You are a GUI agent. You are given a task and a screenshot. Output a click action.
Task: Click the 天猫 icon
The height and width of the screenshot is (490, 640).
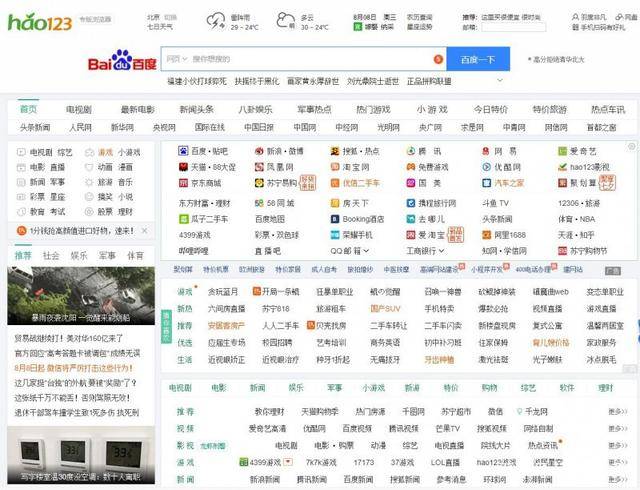pos(183,167)
